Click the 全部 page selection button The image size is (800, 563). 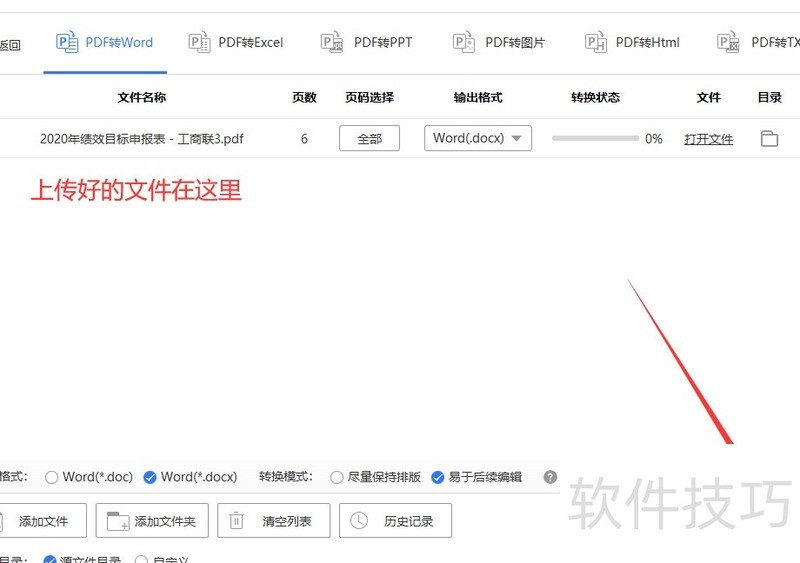click(369, 138)
